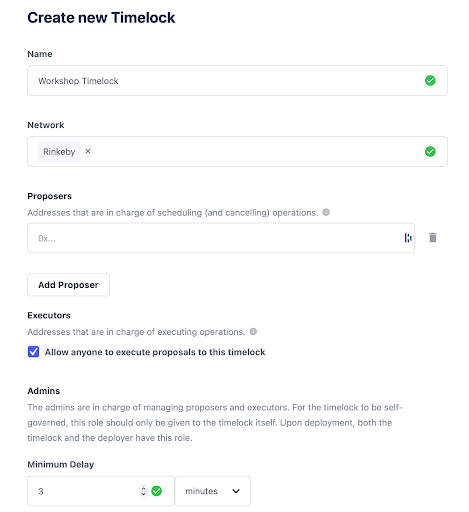Click the info icon beside Executors description

[x=253, y=332]
